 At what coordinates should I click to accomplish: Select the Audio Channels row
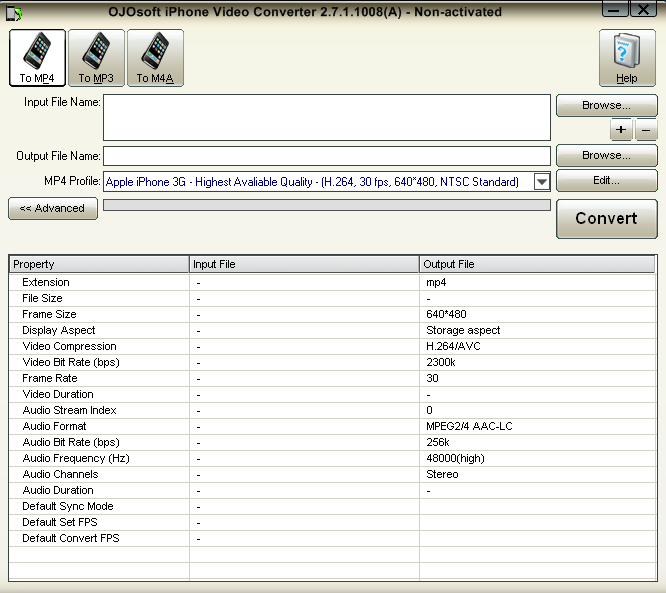[x=333, y=474]
